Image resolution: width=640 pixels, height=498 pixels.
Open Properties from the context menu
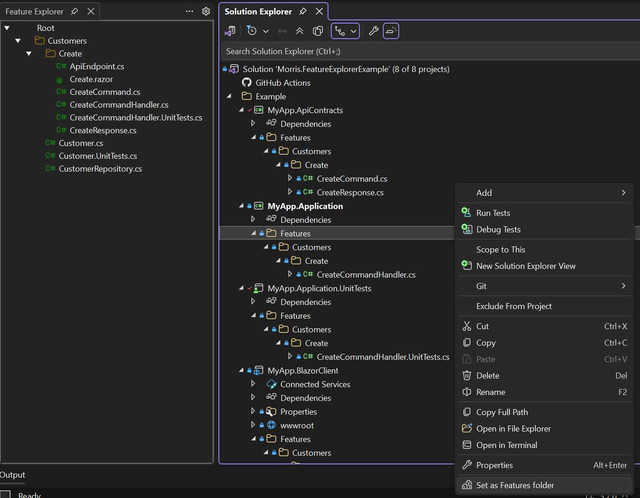click(544, 465)
